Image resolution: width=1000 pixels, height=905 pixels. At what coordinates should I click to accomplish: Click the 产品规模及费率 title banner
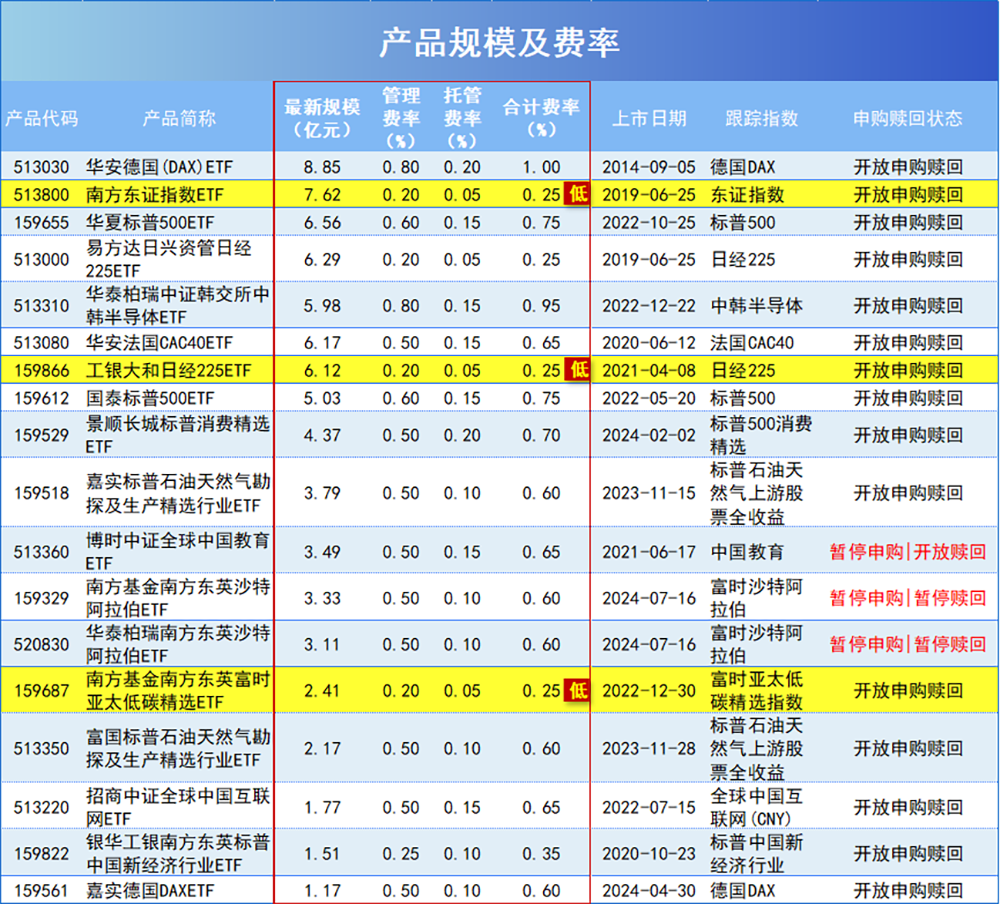pos(500,41)
